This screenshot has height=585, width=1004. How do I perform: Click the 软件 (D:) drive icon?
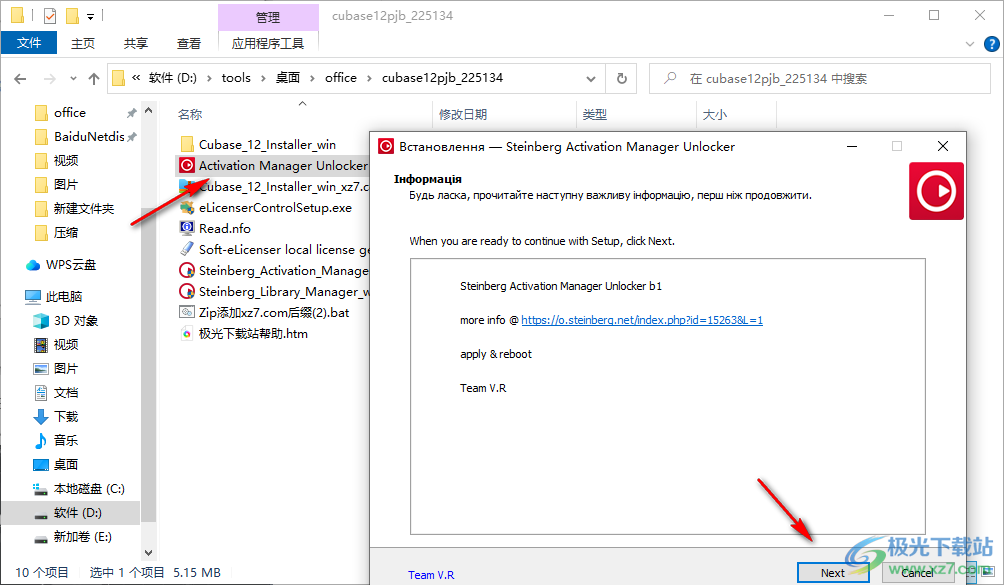tap(40, 515)
